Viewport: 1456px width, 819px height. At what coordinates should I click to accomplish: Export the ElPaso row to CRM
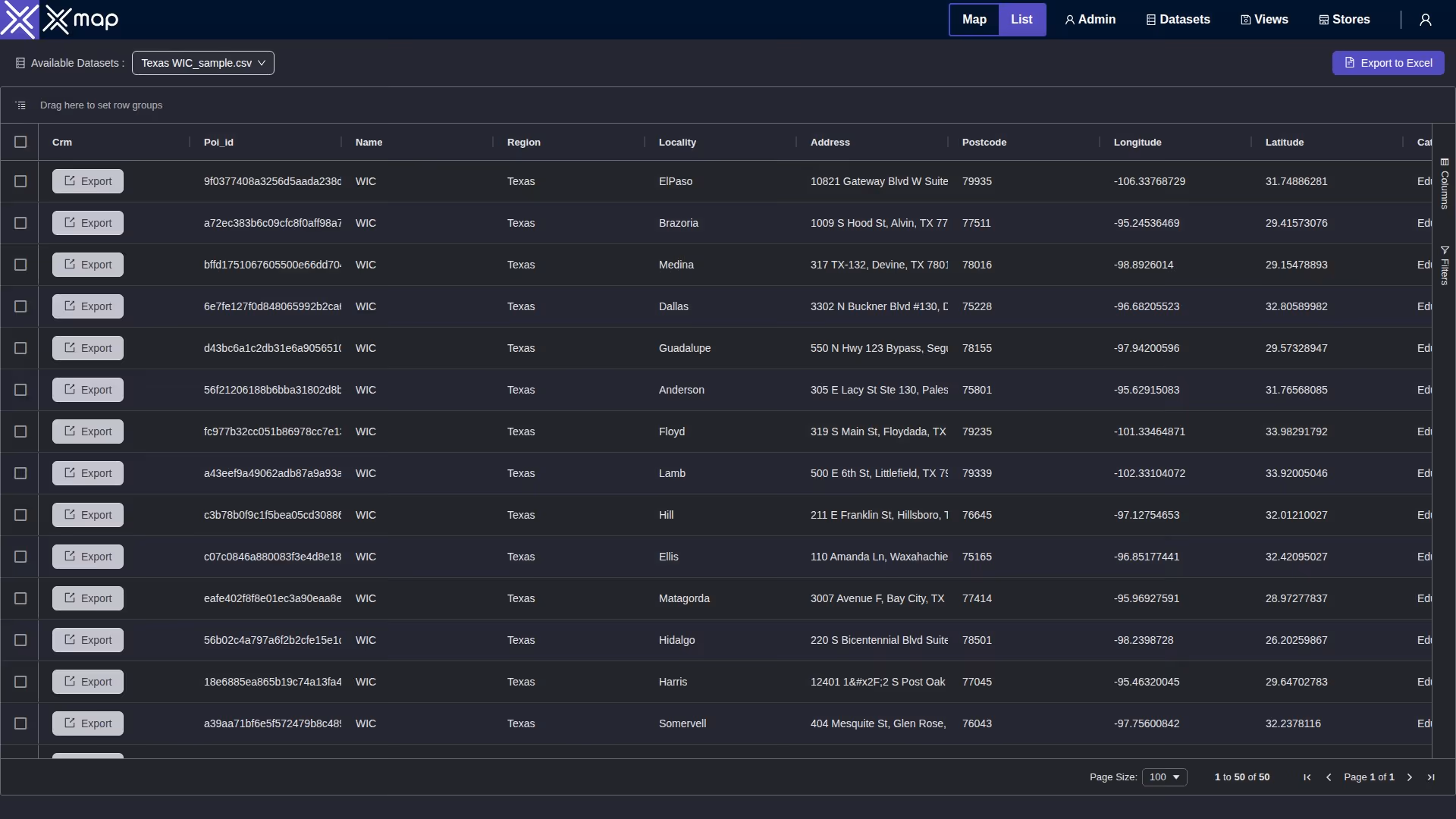point(88,181)
